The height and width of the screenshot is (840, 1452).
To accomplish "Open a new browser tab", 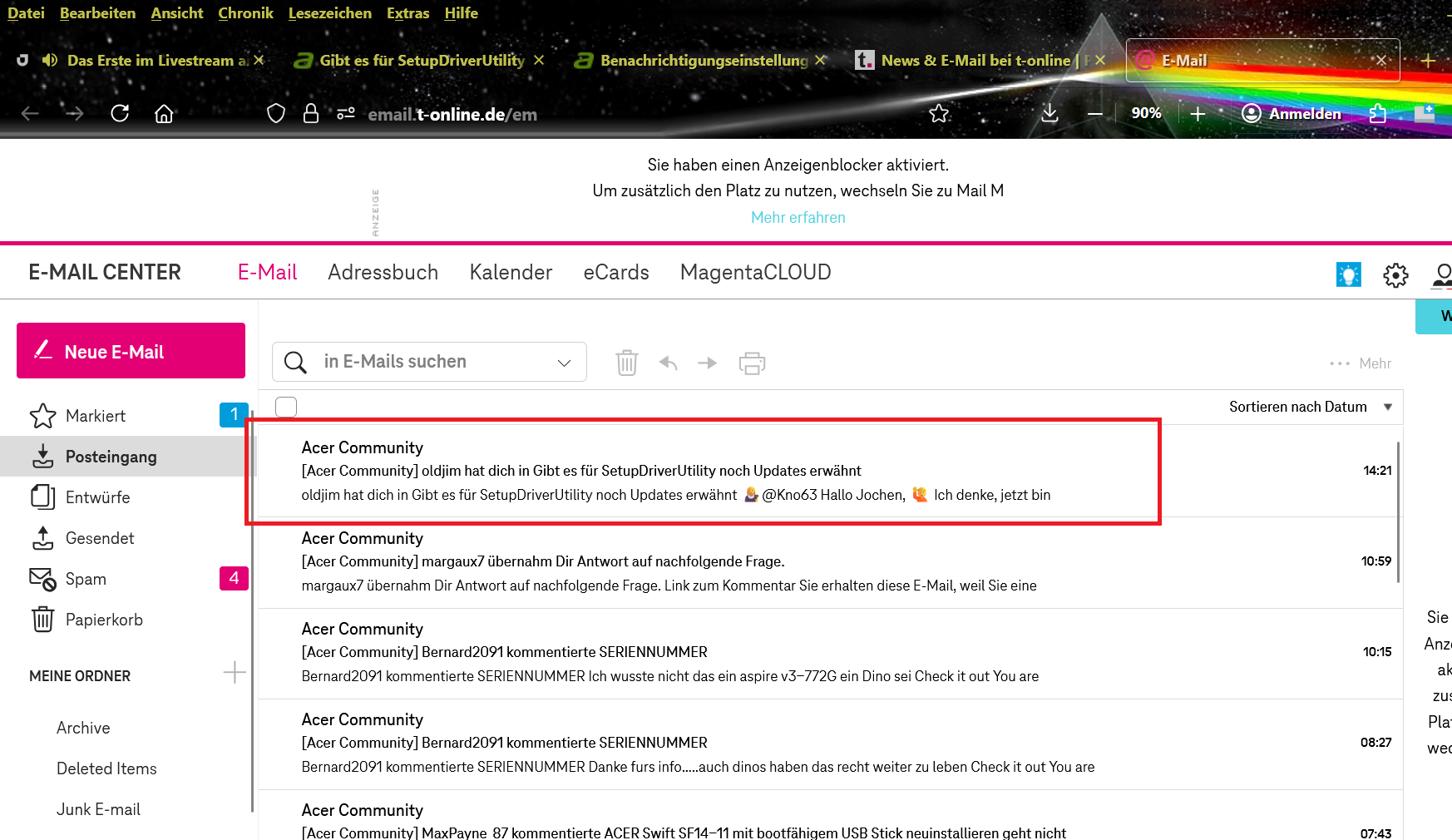I will (x=1428, y=61).
